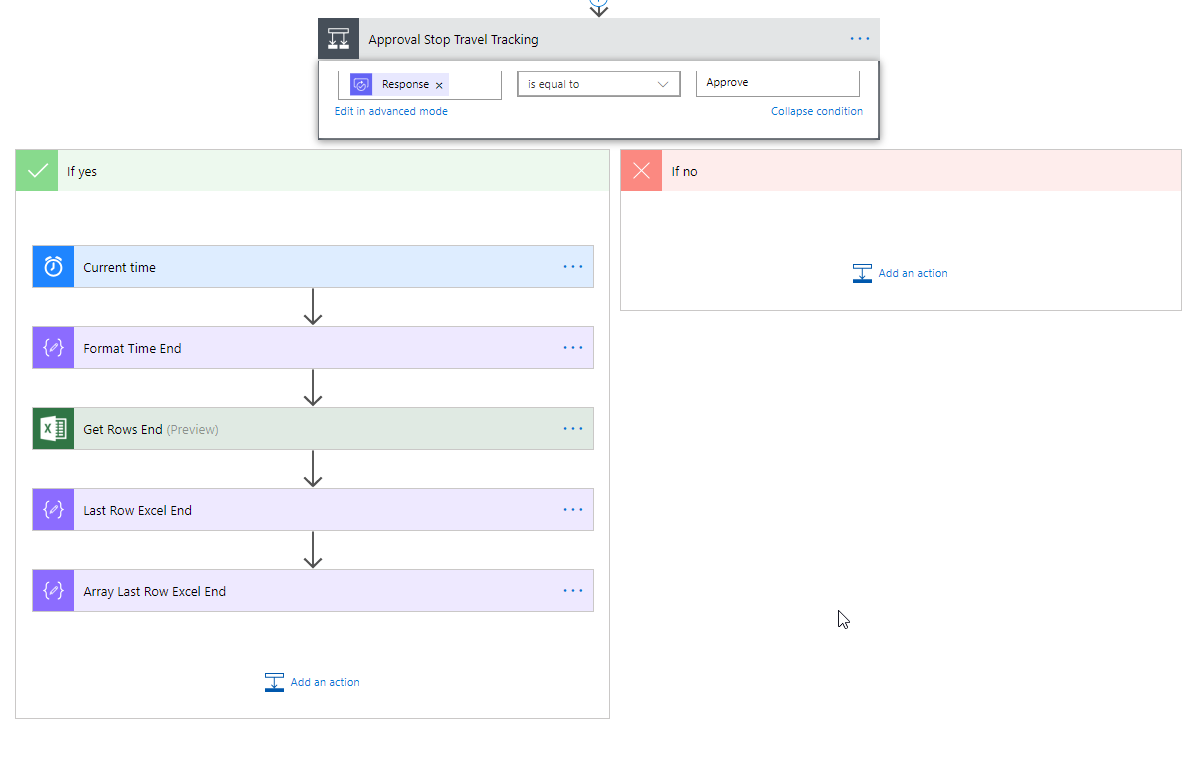This screenshot has width=1197, height=776.
Task: Click the Format Time End compose icon
Action: pos(53,348)
